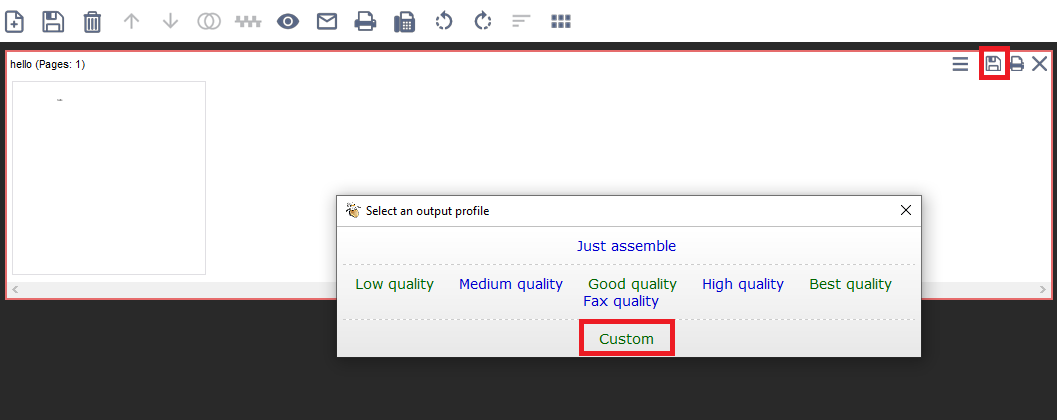Screen dimensions: 1057x420
Task: Click the move down arrow icon
Action: (171, 22)
